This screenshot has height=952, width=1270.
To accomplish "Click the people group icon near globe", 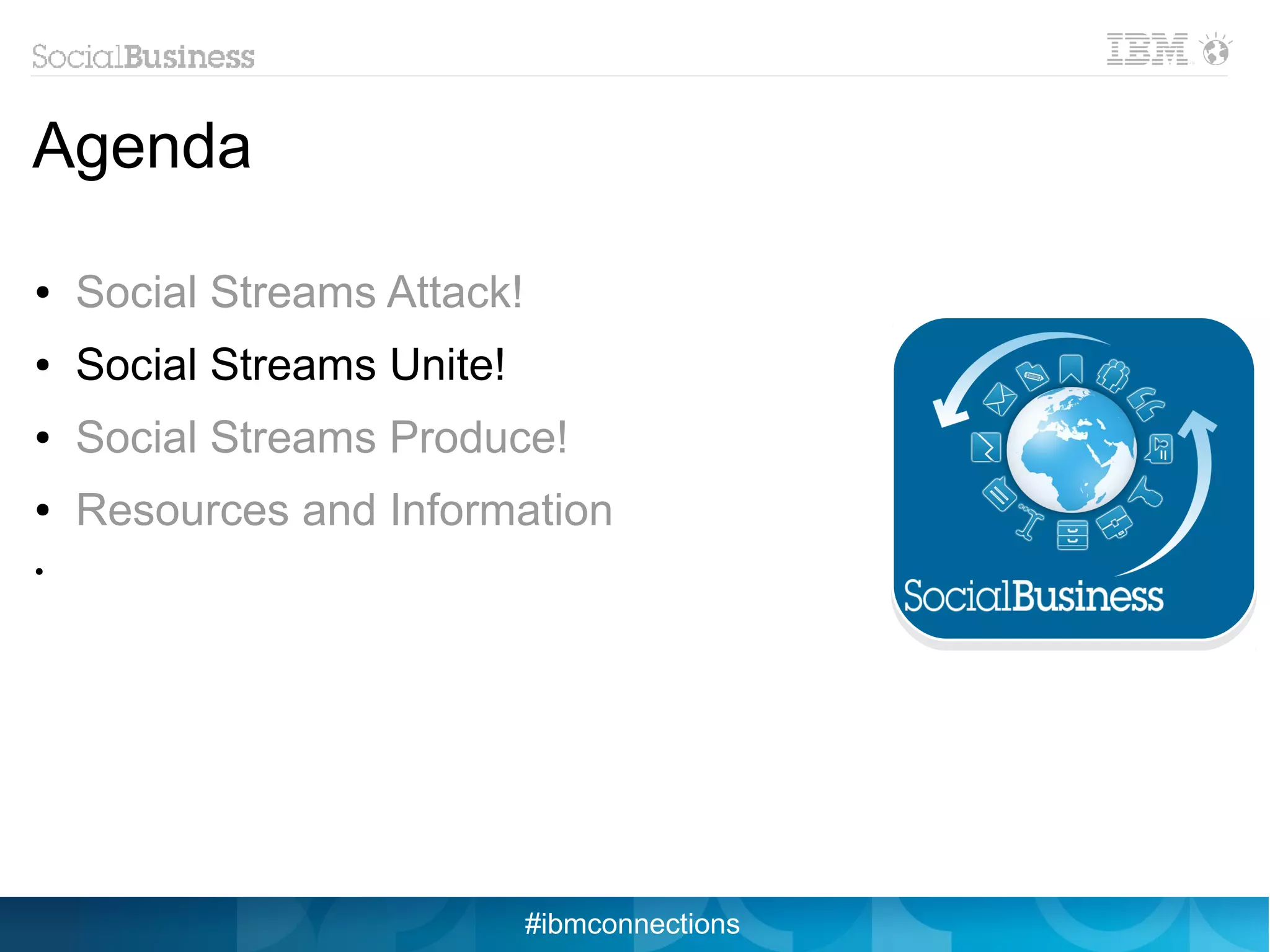I will tap(1113, 375).
